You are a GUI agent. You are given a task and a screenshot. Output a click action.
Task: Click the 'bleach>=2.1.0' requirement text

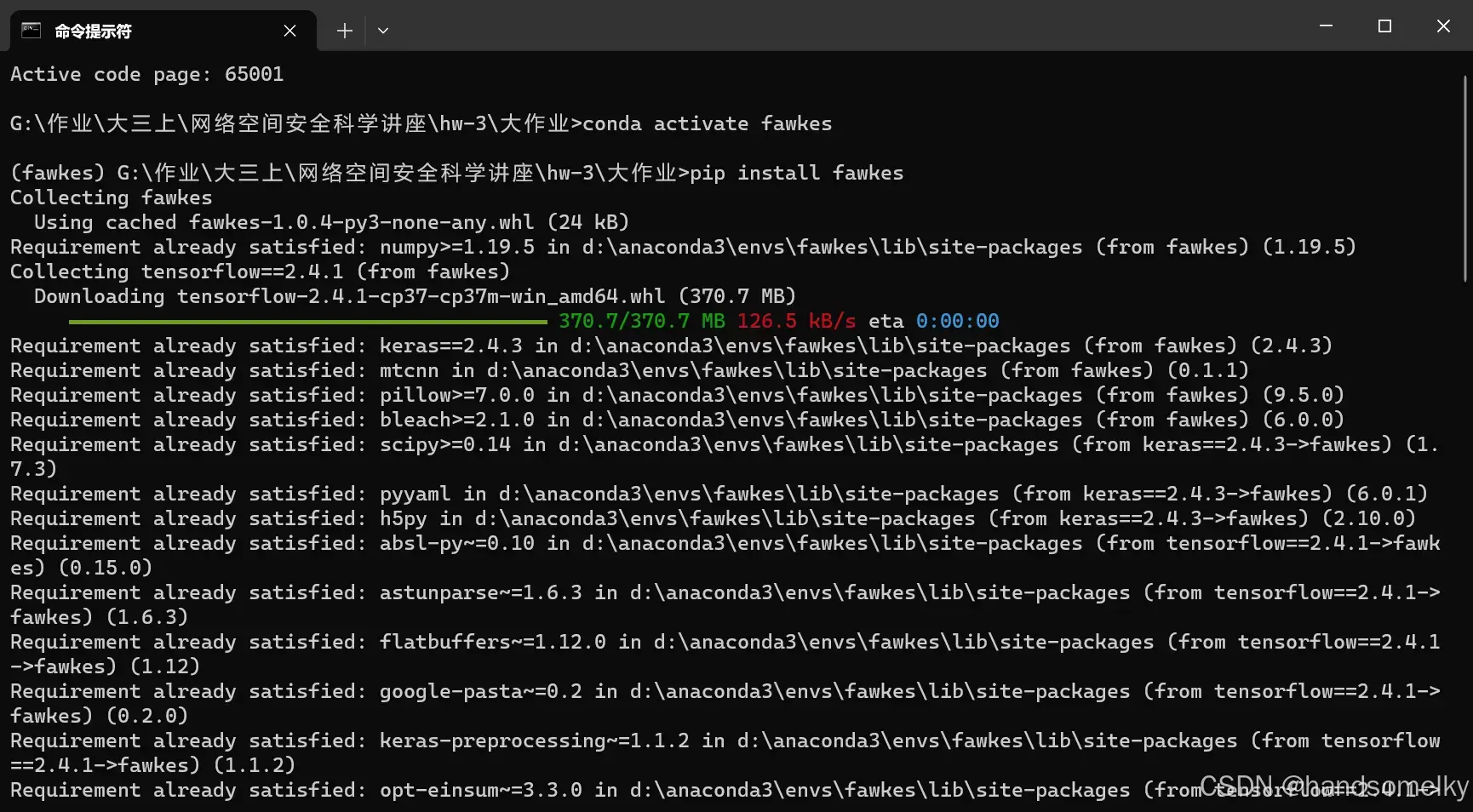(457, 420)
